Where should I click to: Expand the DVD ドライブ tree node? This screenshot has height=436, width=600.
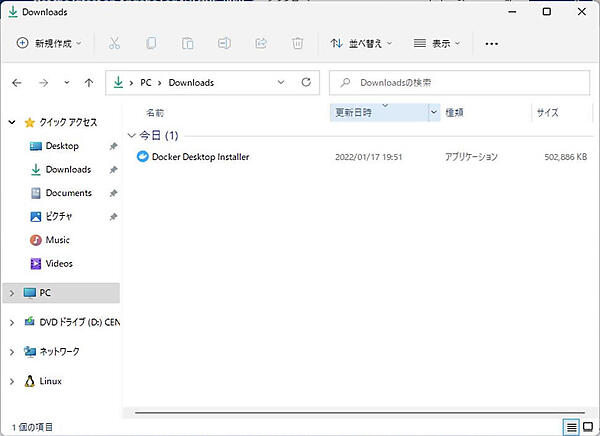(x=12, y=322)
